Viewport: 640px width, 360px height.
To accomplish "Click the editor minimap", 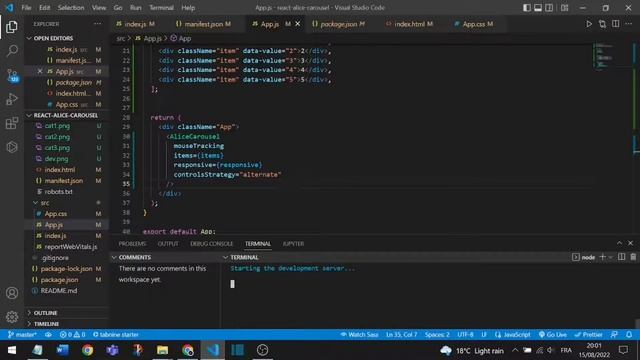I will pos(604,56).
